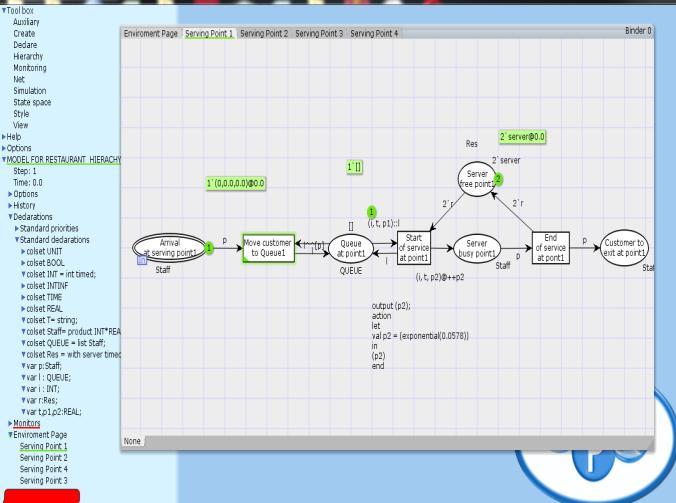Click the Move customer to Queue1 transition
676x503 pixels.
[269, 248]
